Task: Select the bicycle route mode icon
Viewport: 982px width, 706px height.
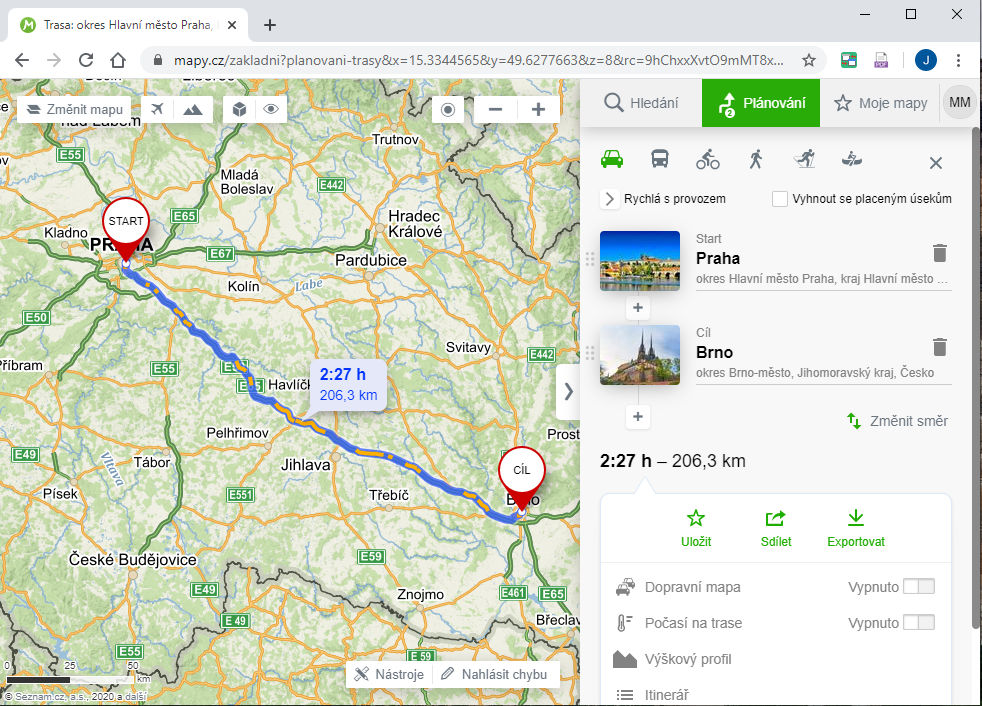Action: 708,159
